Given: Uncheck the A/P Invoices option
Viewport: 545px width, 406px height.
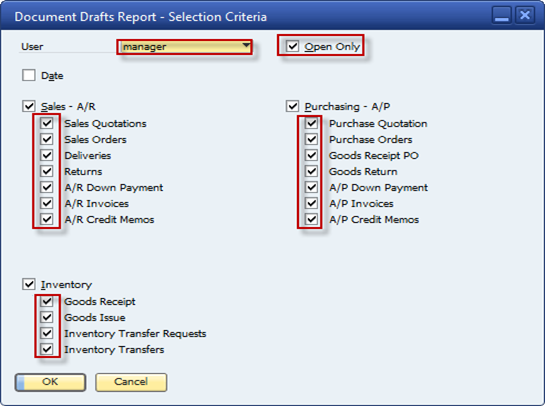Looking at the screenshot, I should 311,203.
